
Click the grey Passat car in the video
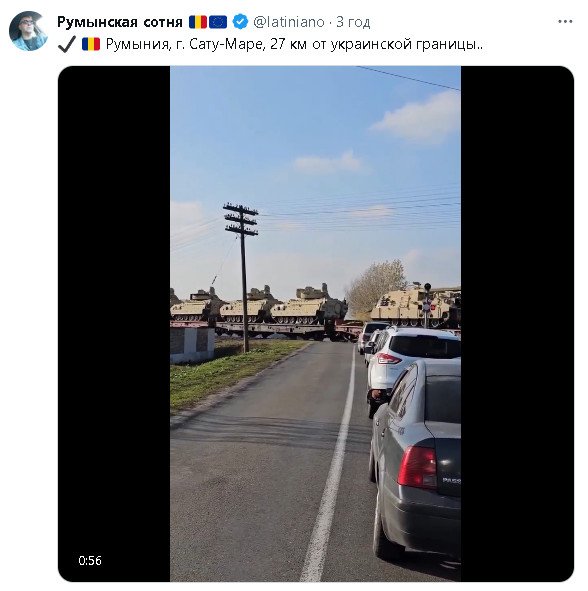tap(416, 458)
